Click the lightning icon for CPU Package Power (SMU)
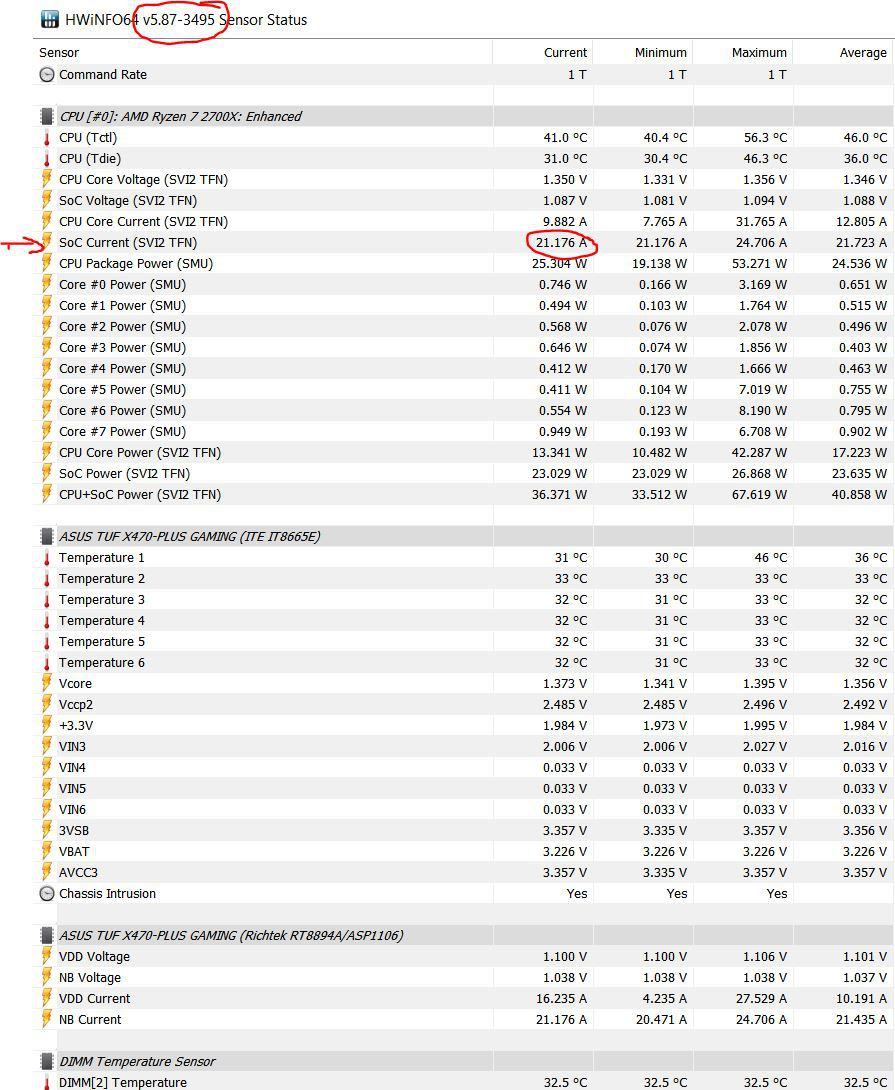The image size is (895, 1090). (47, 263)
